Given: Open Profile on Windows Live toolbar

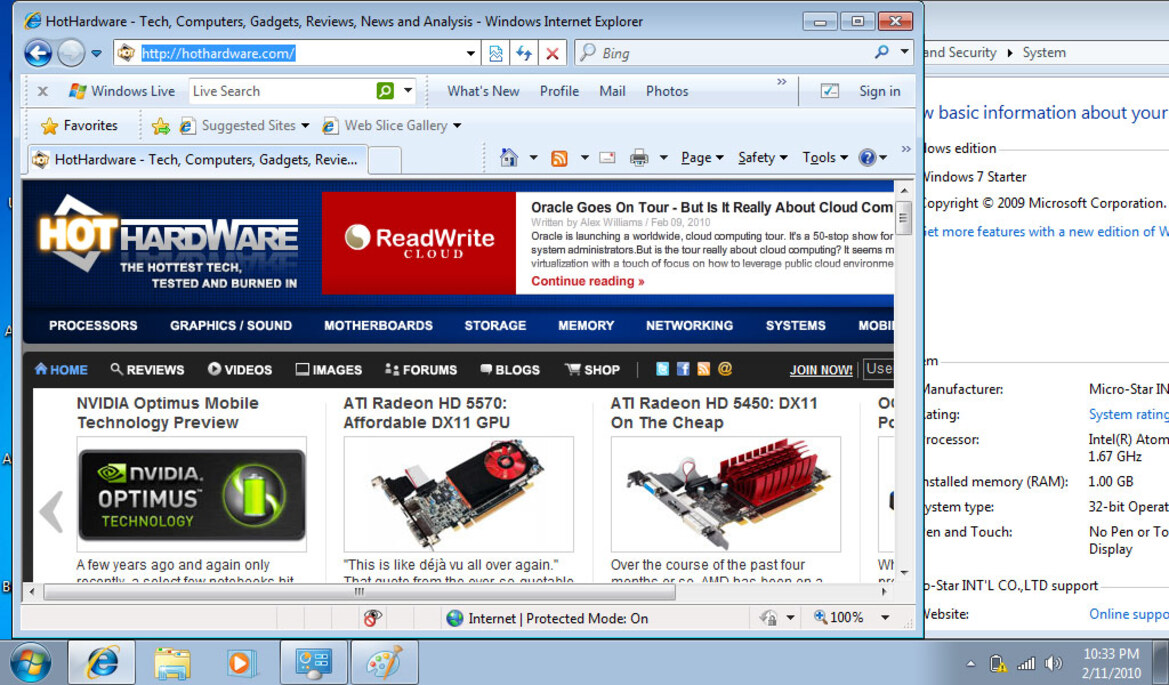Looking at the screenshot, I should [559, 91].
